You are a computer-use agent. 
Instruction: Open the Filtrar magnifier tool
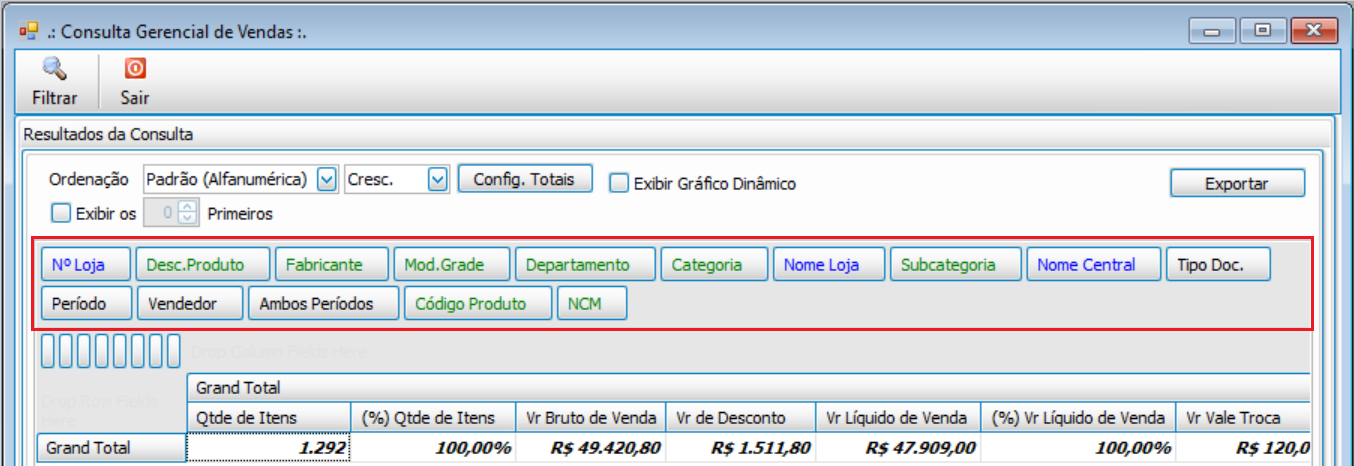click(54, 81)
